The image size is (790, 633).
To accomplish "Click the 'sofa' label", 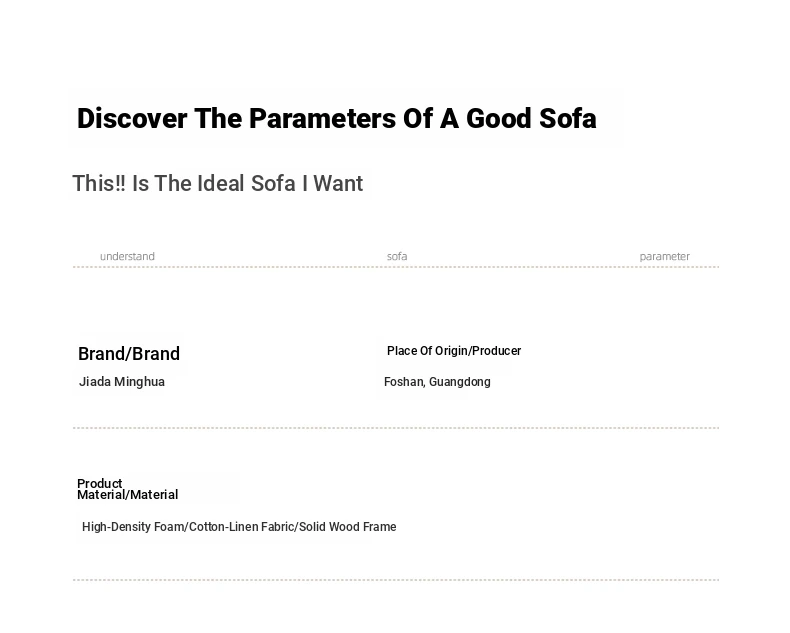I will pyautogui.click(x=397, y=256).
